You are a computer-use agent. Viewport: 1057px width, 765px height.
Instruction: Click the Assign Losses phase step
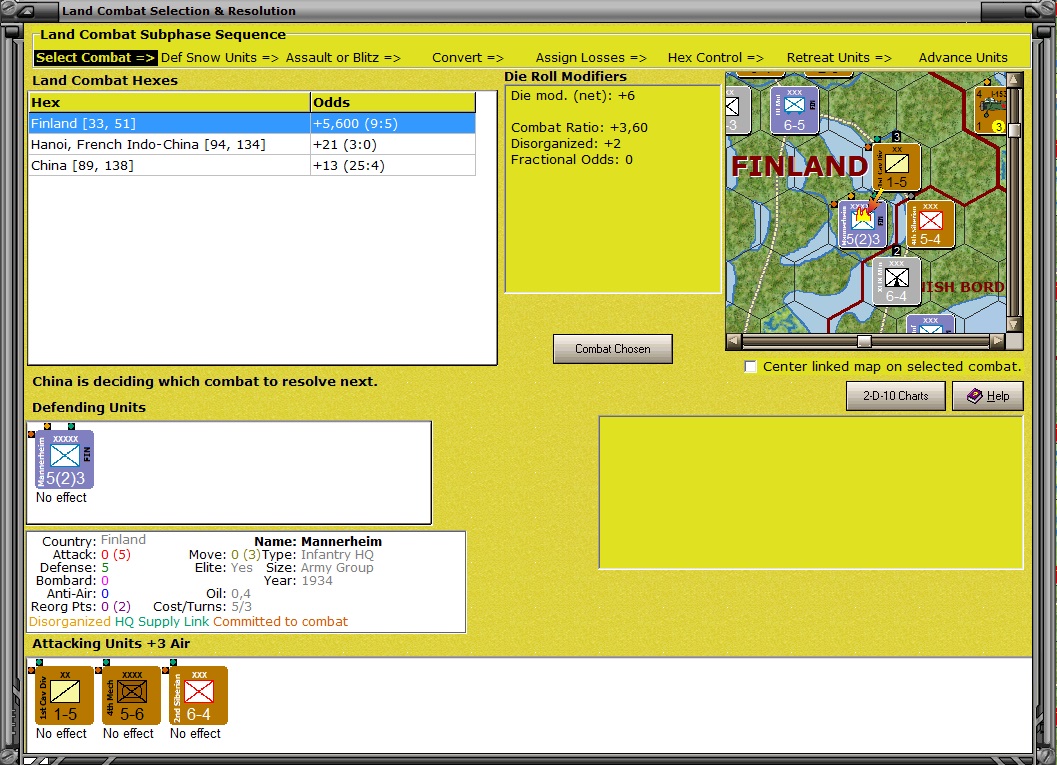click(591, 58)
